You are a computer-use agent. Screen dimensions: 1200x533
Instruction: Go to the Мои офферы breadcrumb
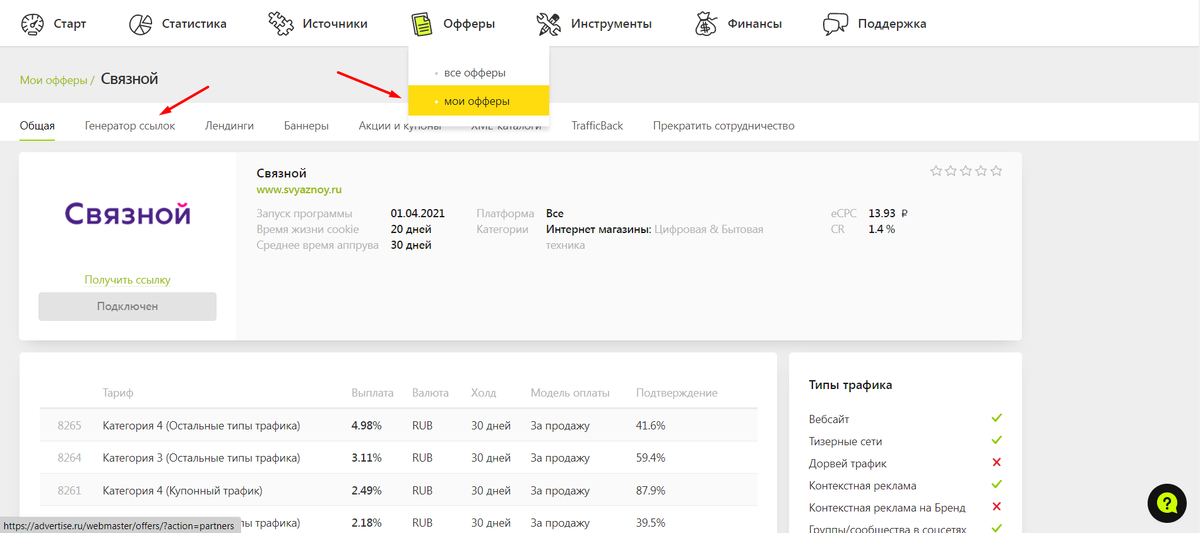tap(53, 80)
